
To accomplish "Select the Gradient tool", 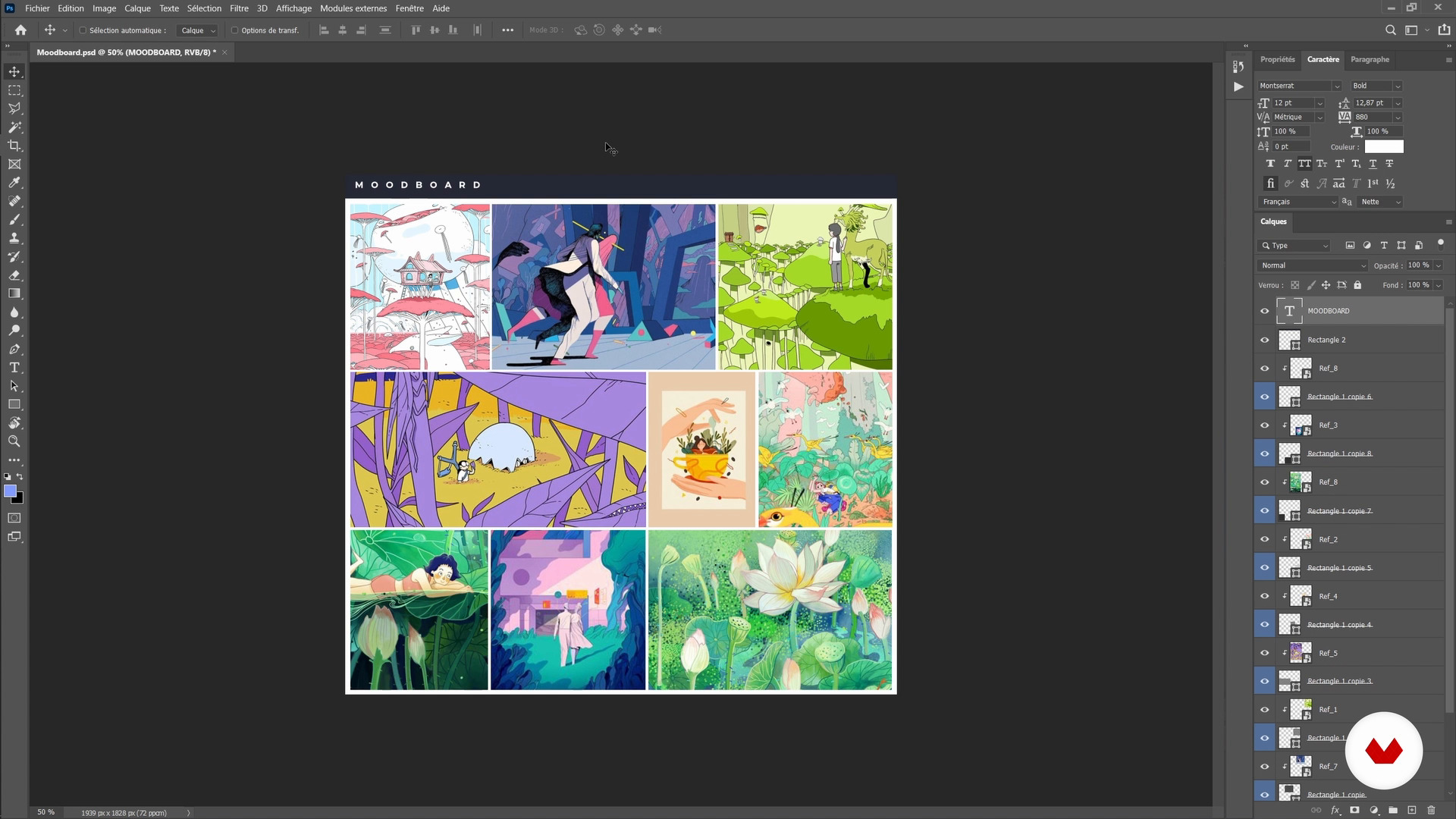I will (x=14, y=293).
